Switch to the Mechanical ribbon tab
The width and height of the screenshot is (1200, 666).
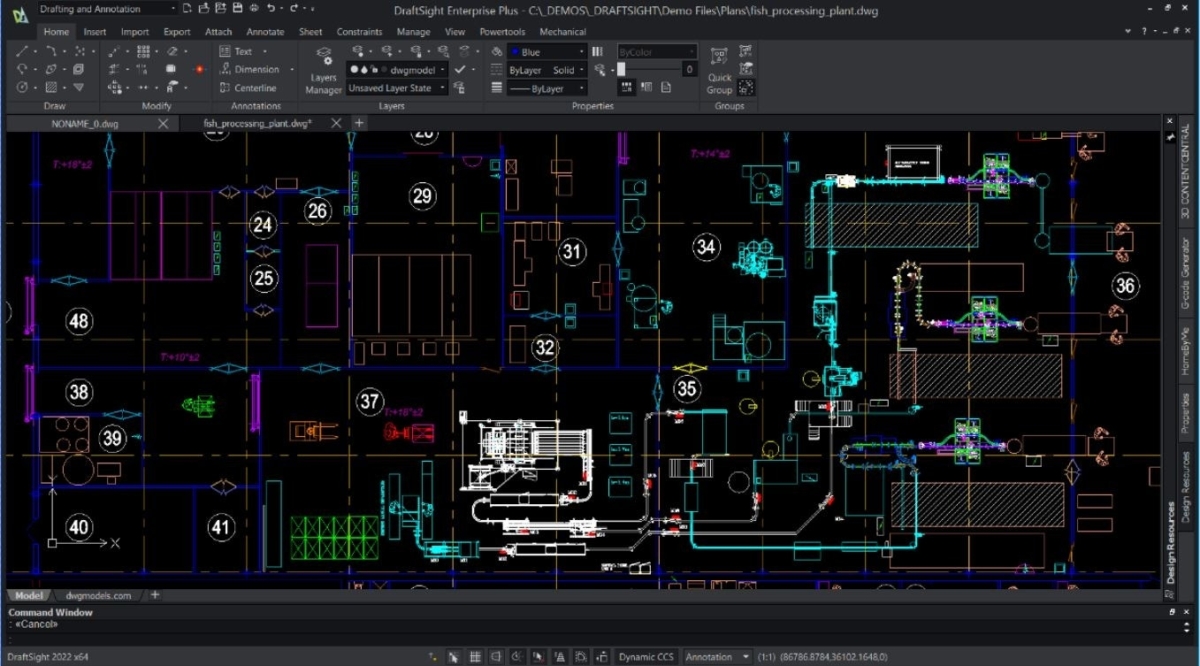pyautogui.click(x=562, y=31)
